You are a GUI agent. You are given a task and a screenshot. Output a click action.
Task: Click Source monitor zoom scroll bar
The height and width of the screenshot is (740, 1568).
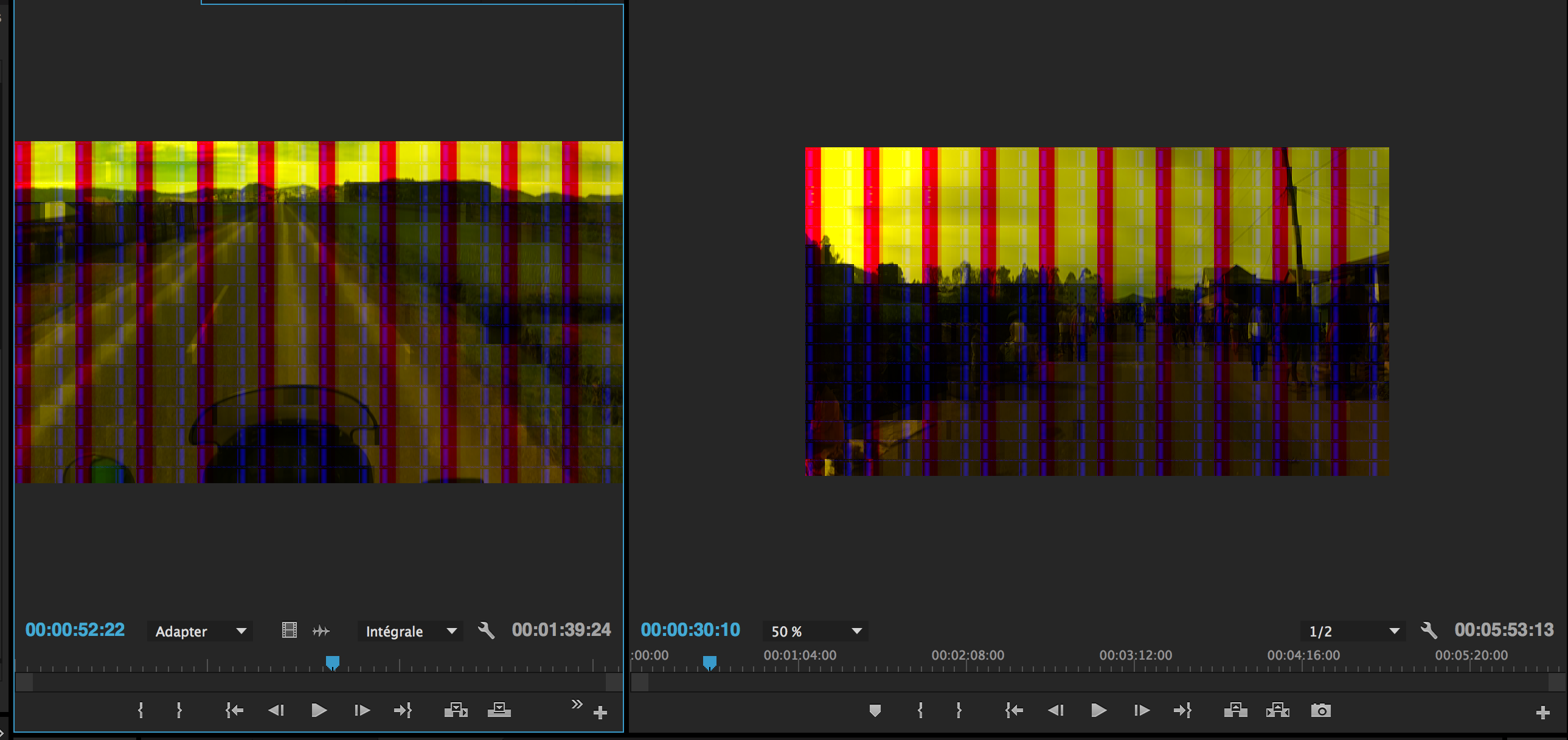[x=319, y=682]
